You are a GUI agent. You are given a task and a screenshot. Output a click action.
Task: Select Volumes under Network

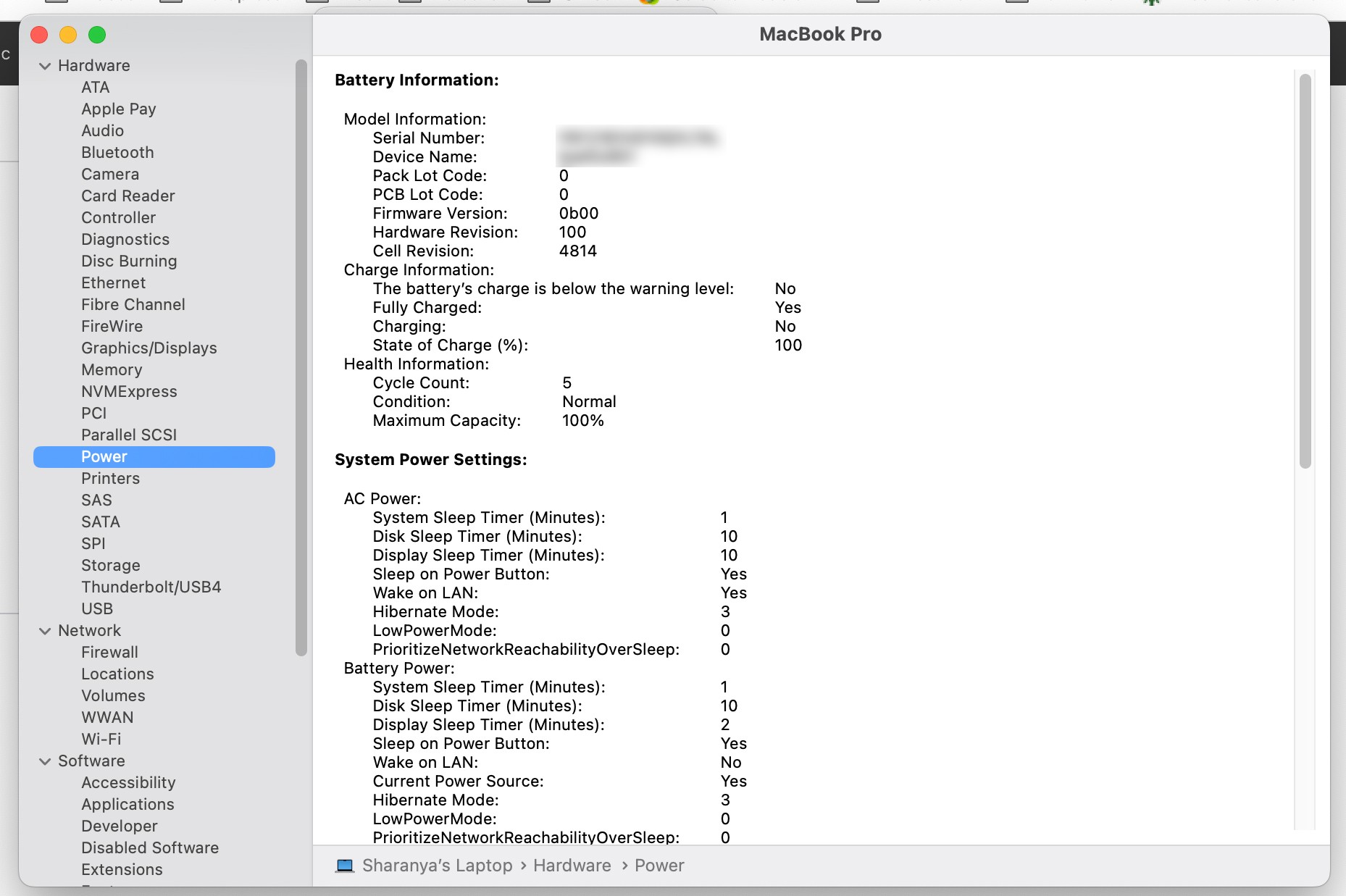pyautogui.click(x=113, y=696)
